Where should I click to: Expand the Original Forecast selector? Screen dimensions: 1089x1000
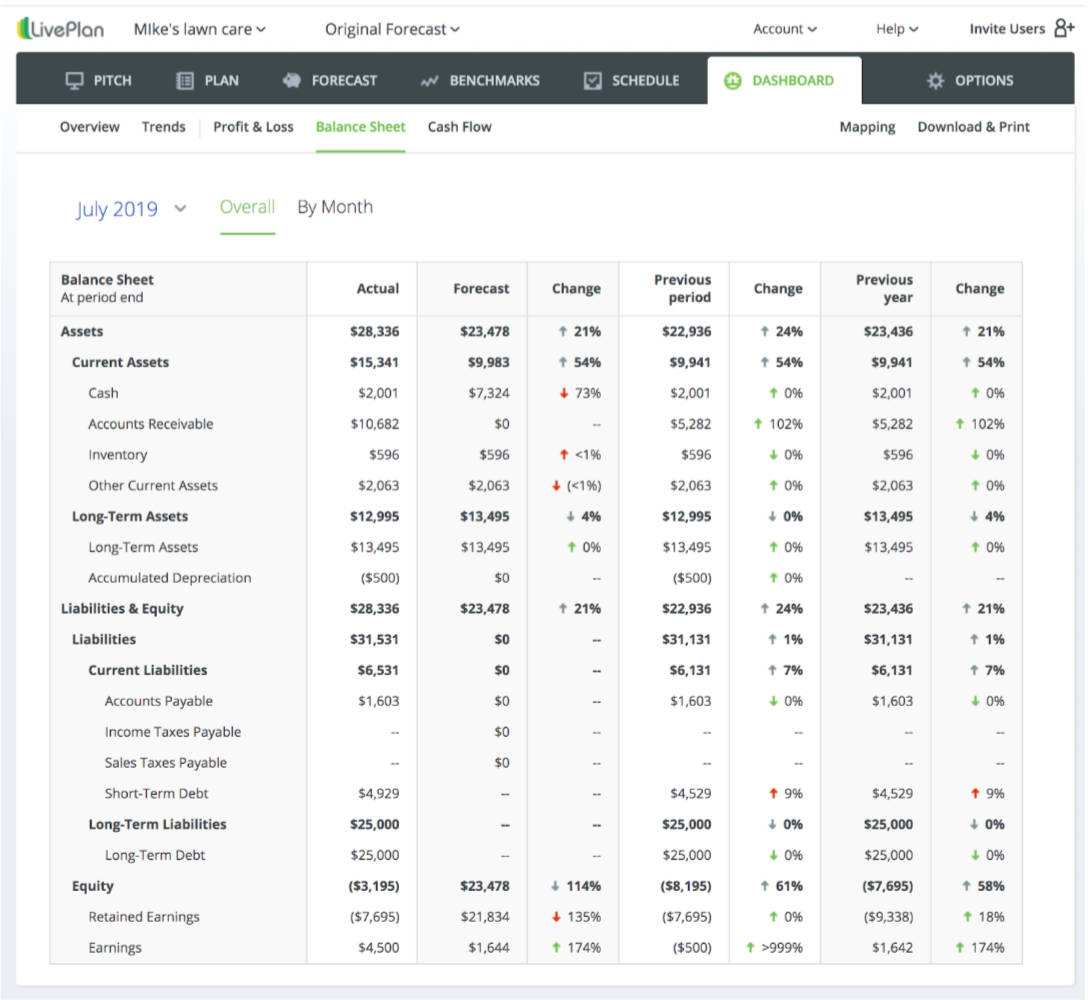[391, 29]
